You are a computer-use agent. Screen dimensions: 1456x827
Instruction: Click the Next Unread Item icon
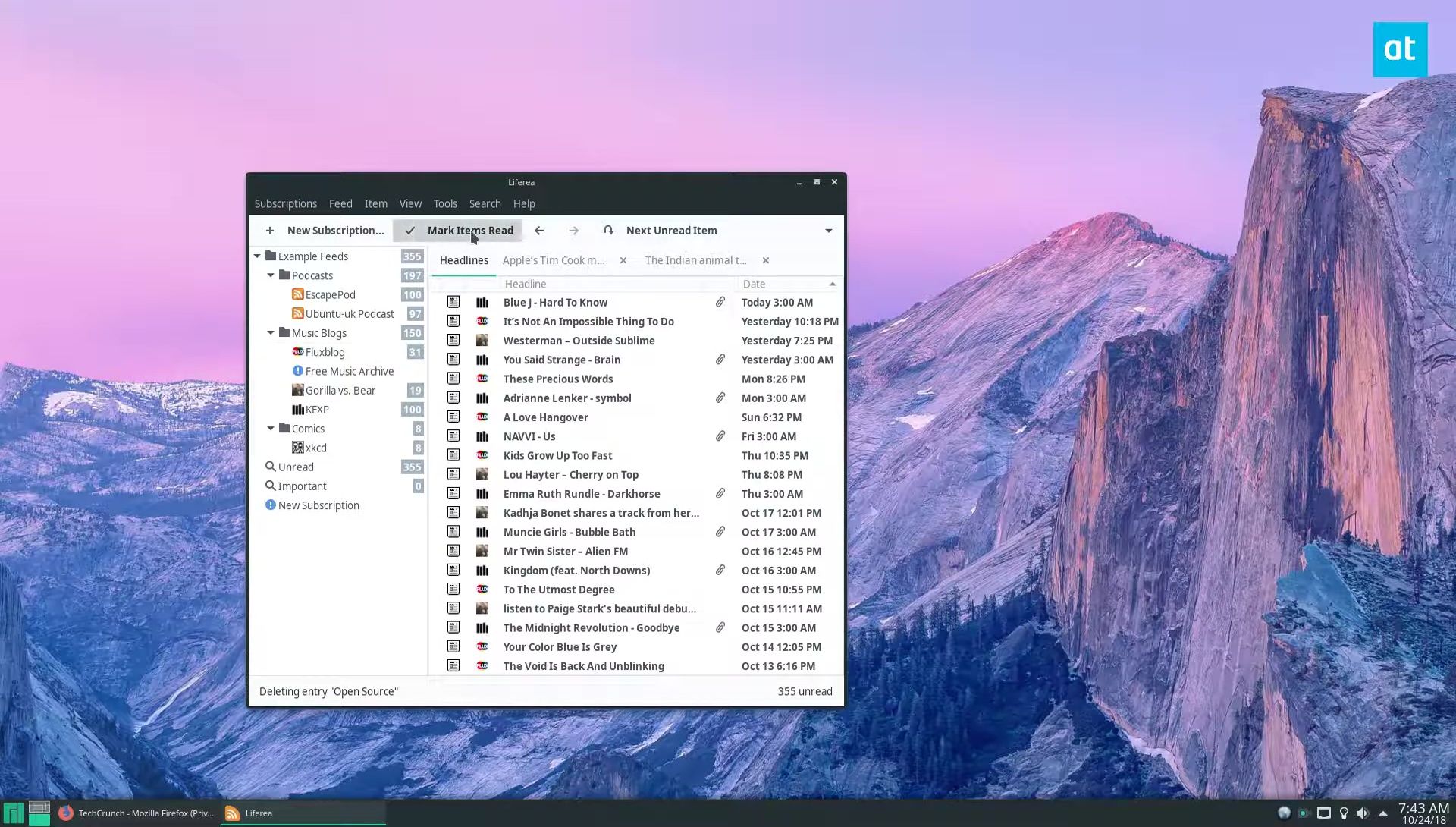point(608,230)
